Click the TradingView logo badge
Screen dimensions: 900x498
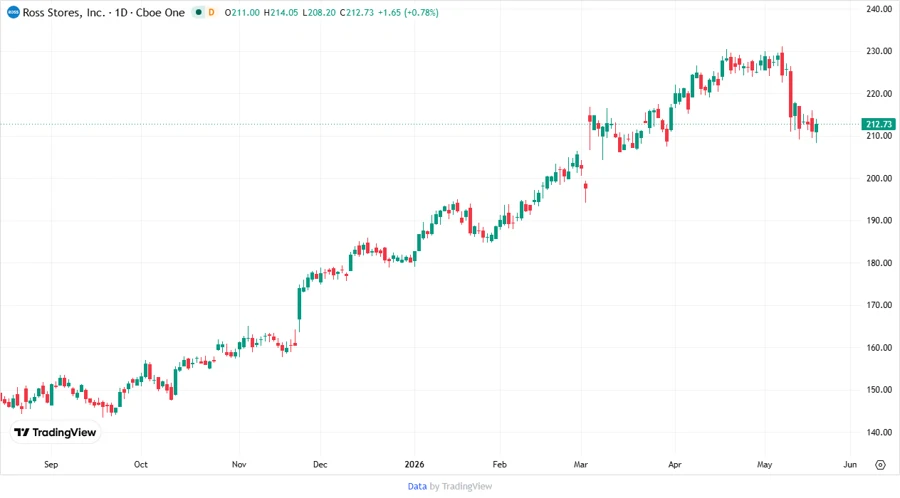point(56,433)
